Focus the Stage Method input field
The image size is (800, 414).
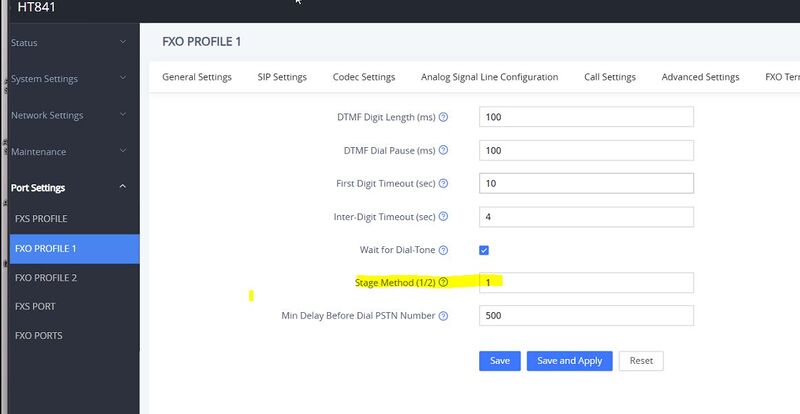click(x=586, y=282)
